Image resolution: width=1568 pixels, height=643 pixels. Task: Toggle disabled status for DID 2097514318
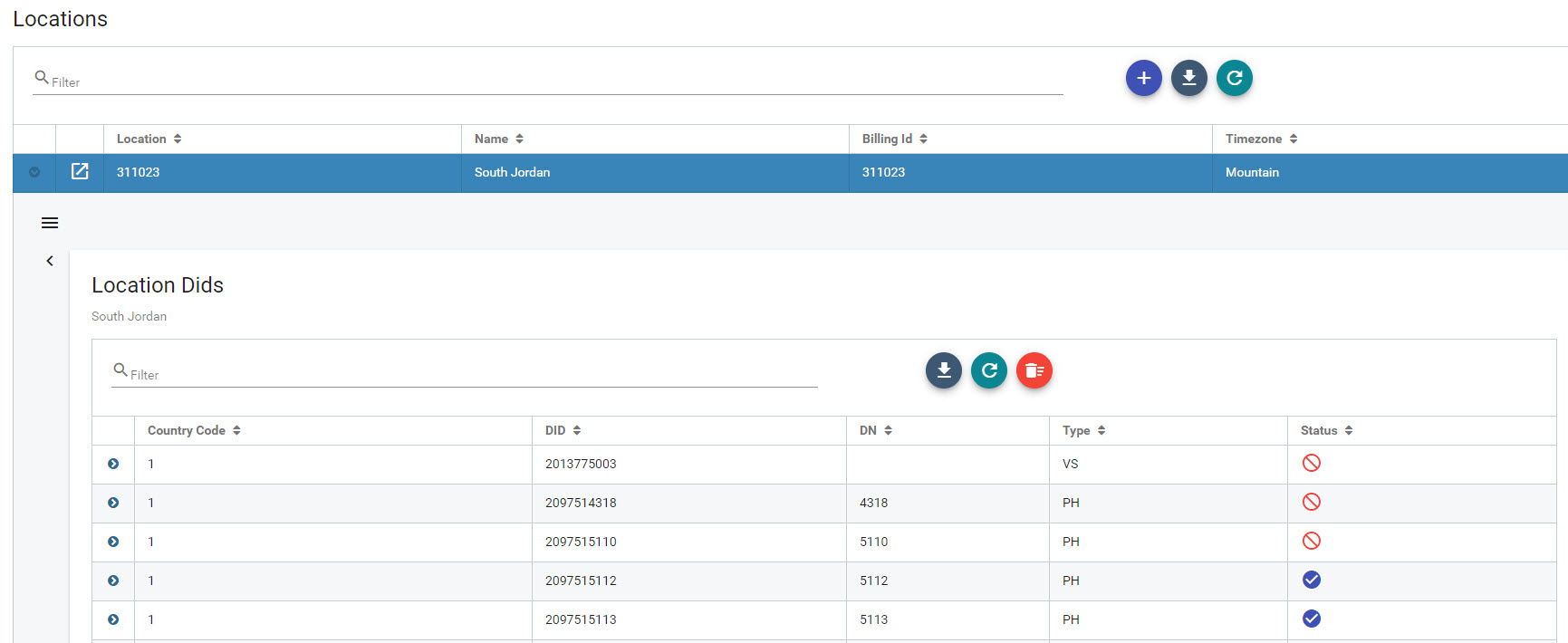1311,503
